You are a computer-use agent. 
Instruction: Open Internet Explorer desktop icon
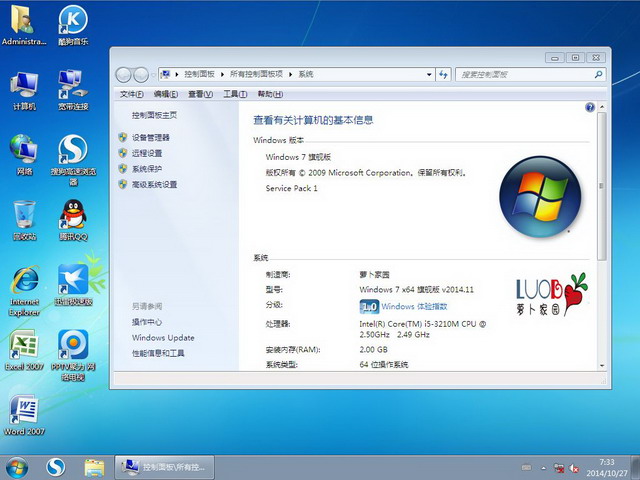point(24,291)
